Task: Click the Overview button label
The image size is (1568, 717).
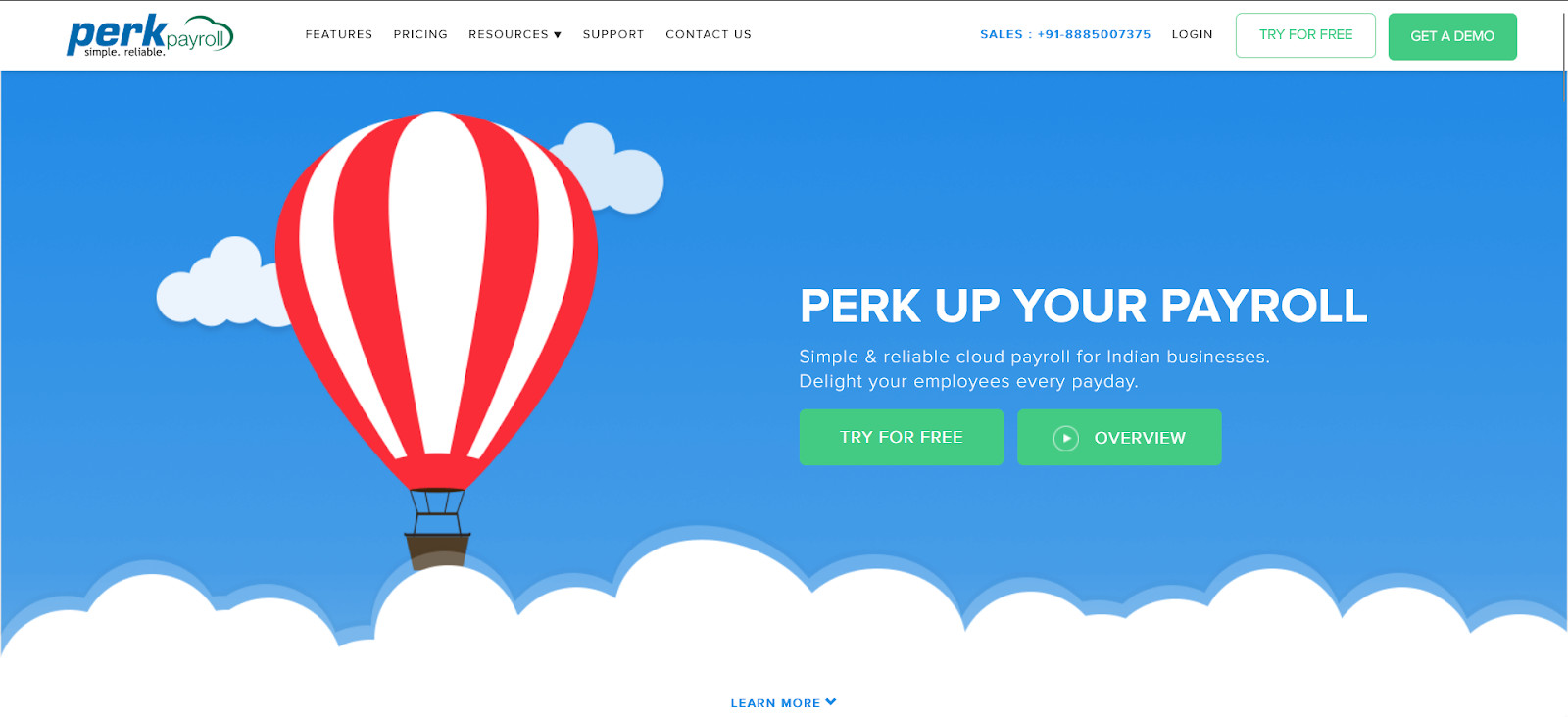Action: (x=1140, y=438)
